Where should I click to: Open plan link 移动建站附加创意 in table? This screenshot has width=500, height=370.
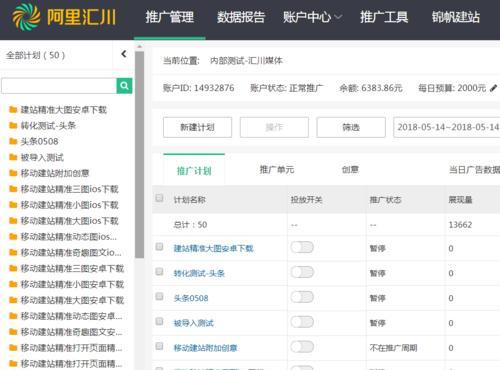[x=205, y=348]
